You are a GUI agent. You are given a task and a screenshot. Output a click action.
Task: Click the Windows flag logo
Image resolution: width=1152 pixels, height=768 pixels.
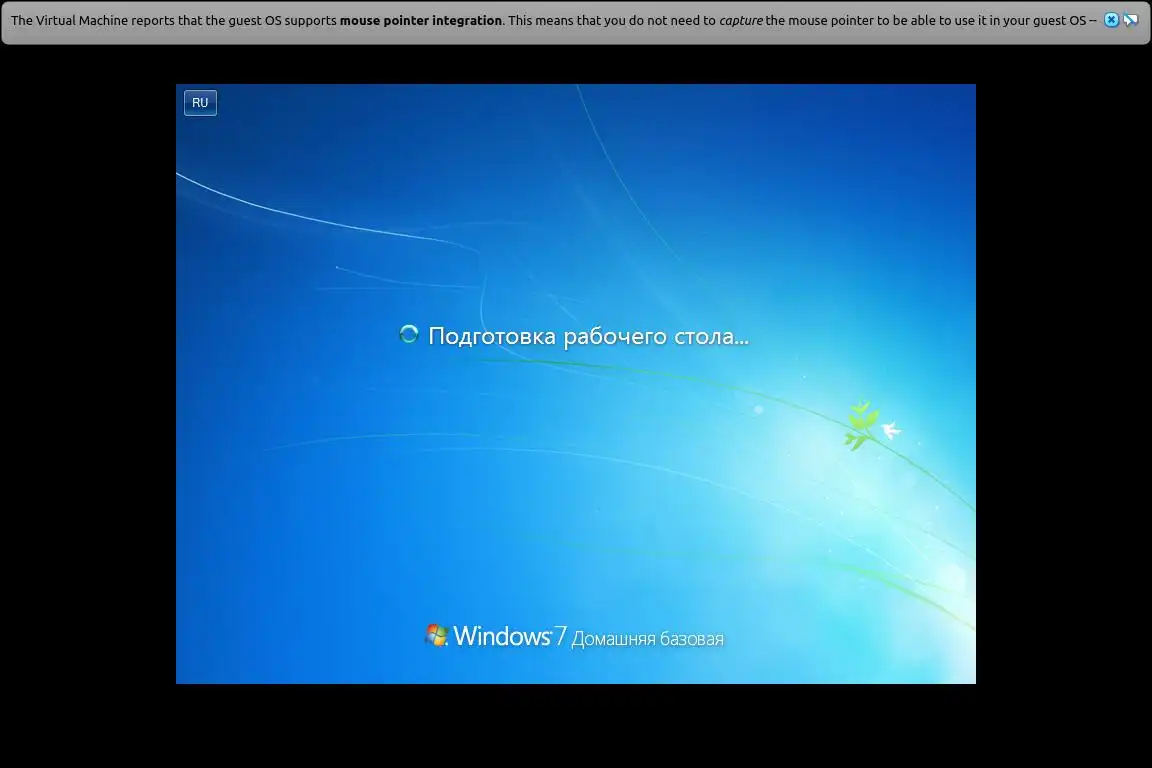click(436, 635)
